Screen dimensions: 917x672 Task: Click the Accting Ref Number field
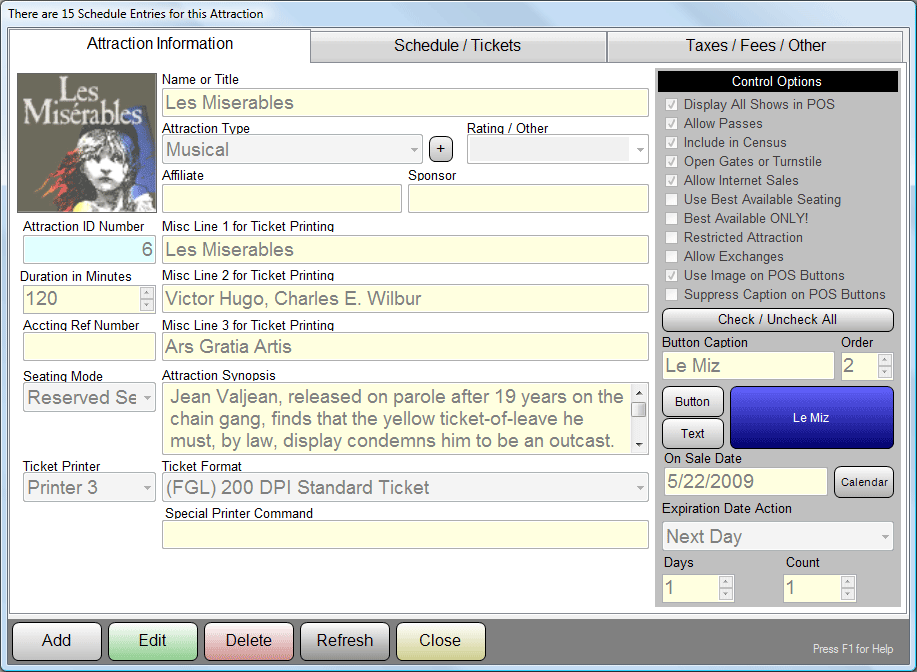[89, 347]
